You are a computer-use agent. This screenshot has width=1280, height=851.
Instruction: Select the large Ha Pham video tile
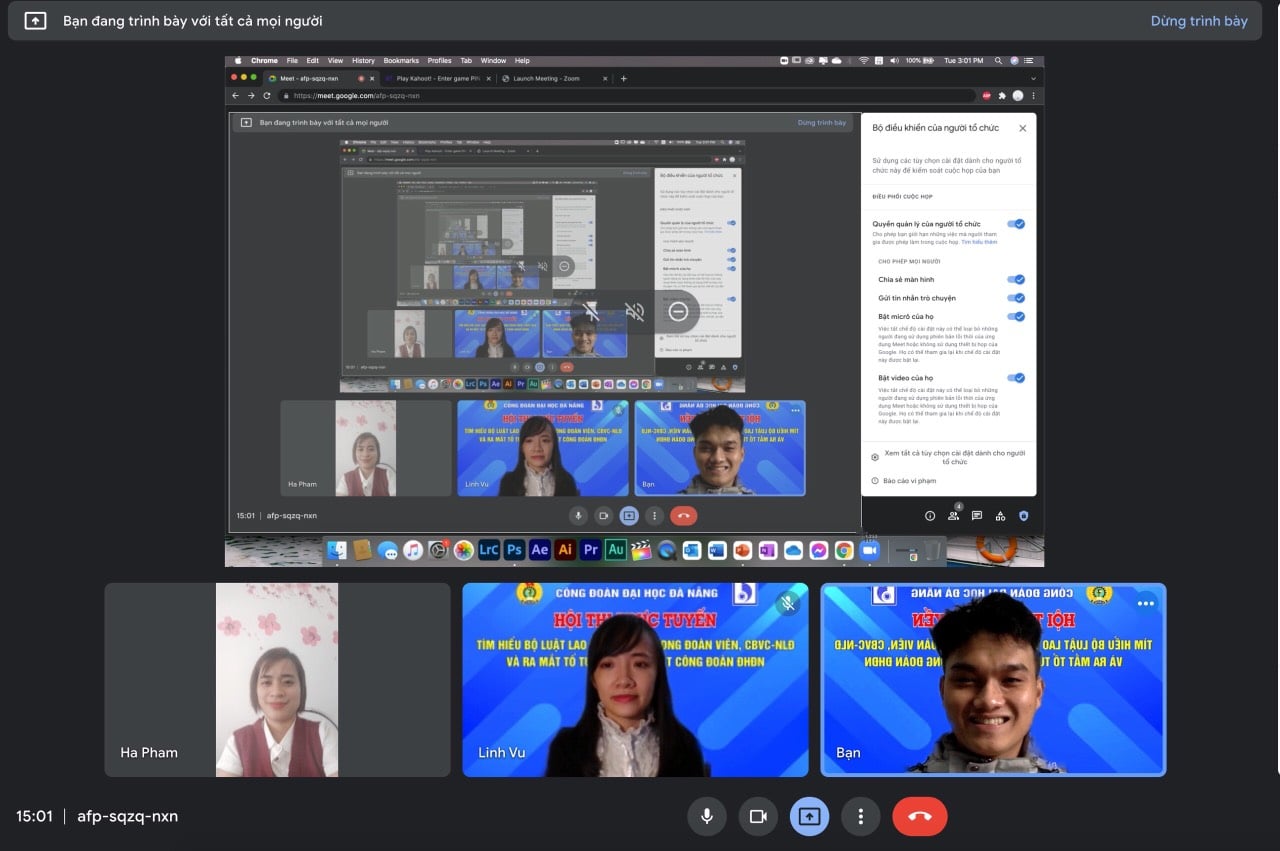click(x=277, y=680)
